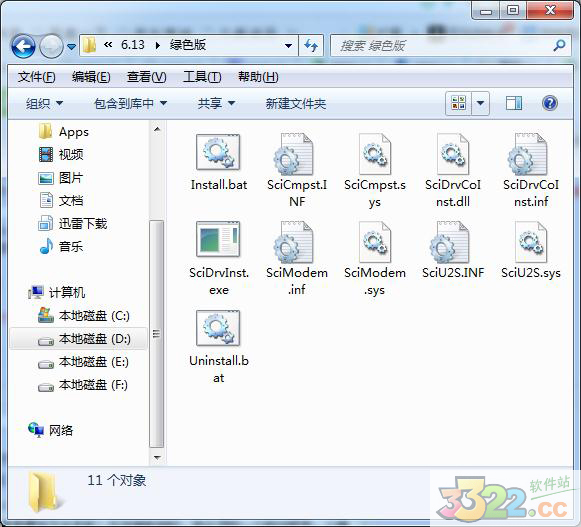This screenshot has height=527, width=581.
Task: Open the 工具(T) menu
Action: pos(202,77)
